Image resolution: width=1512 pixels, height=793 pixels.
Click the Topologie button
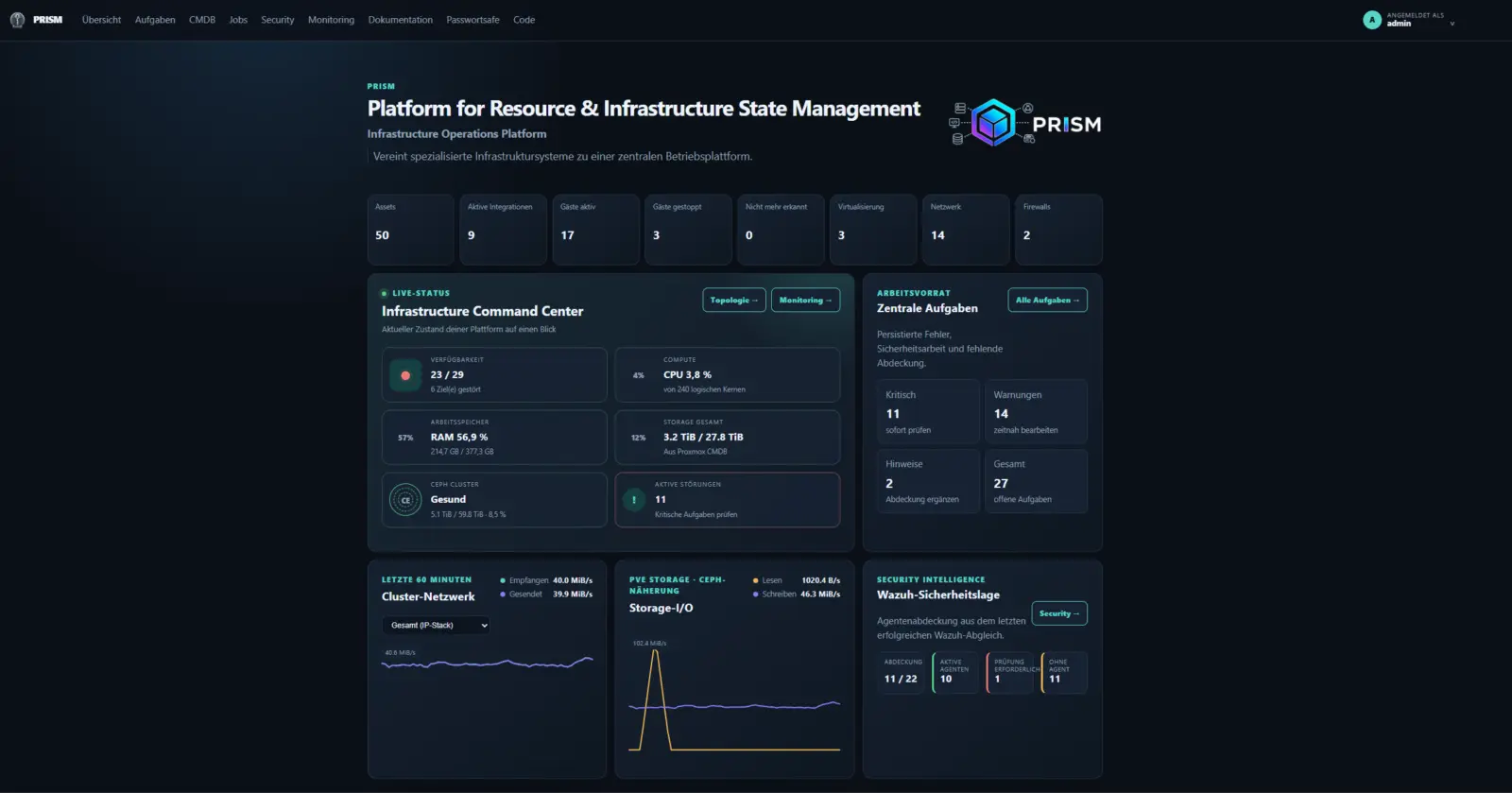734,301
